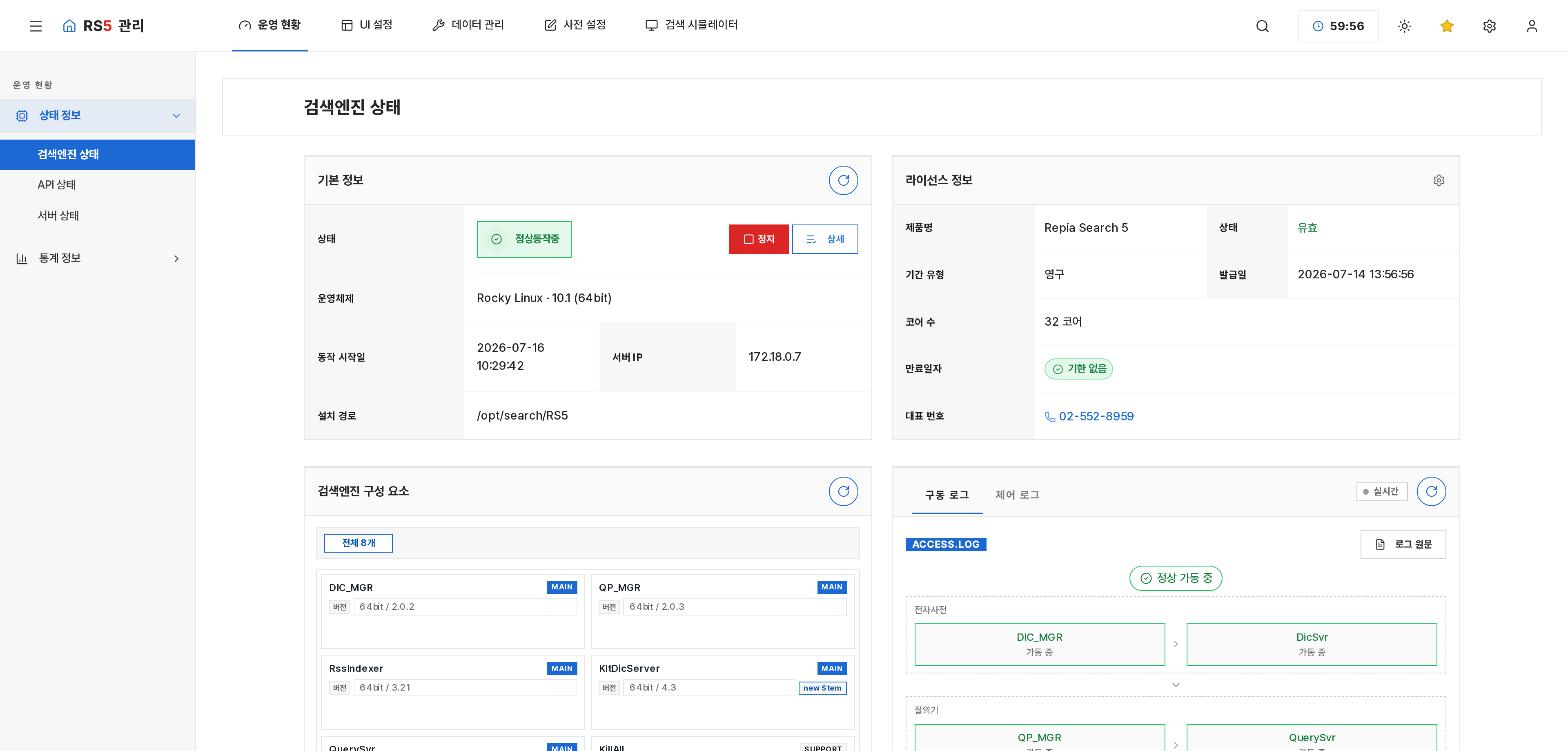Click the chevron below 전자사전 flow group

(x=1176, y=684)
